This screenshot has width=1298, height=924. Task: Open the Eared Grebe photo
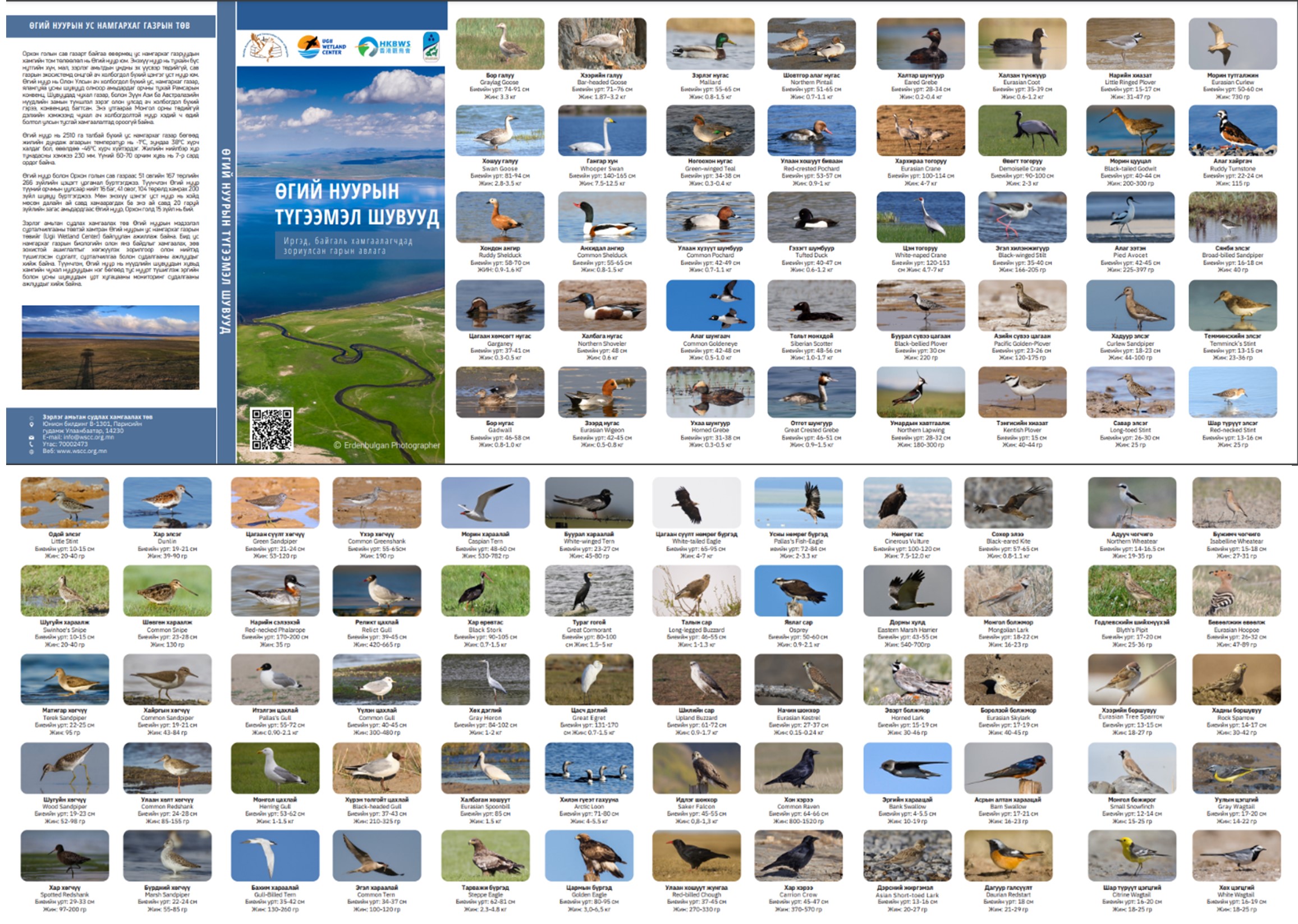[921, 43]
